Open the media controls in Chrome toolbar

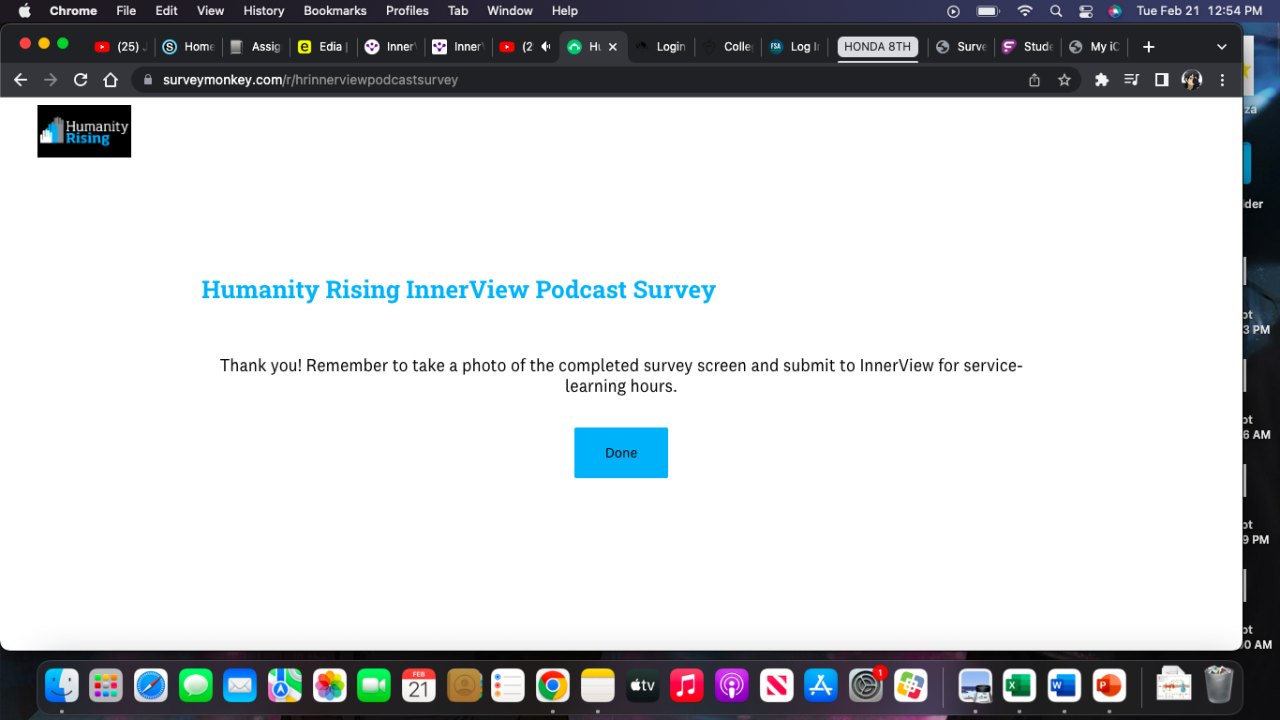(1131, 80)
